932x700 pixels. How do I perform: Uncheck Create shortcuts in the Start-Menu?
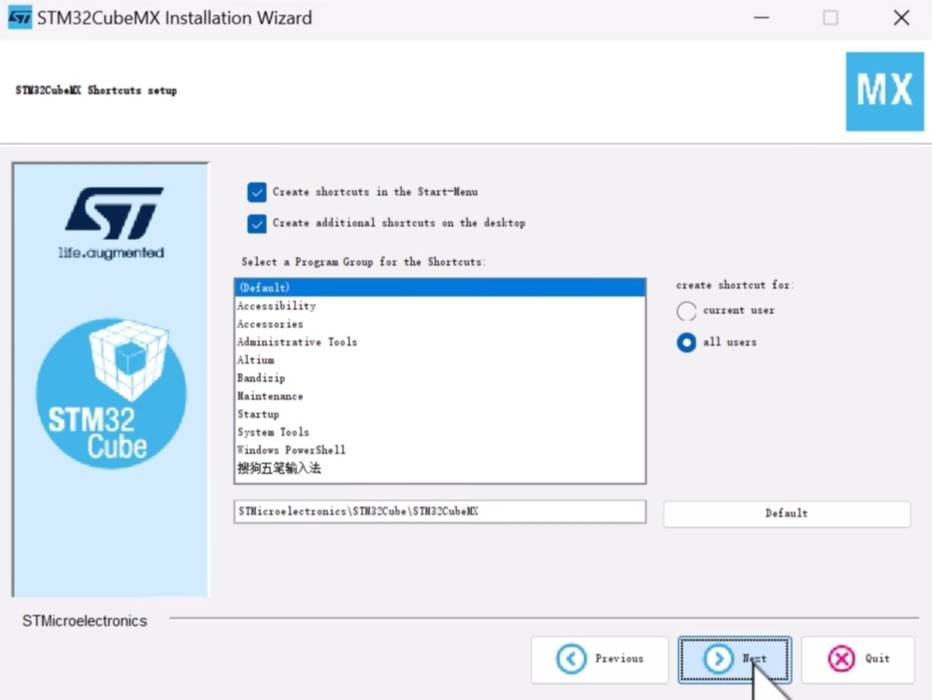[x=257, y=192]
